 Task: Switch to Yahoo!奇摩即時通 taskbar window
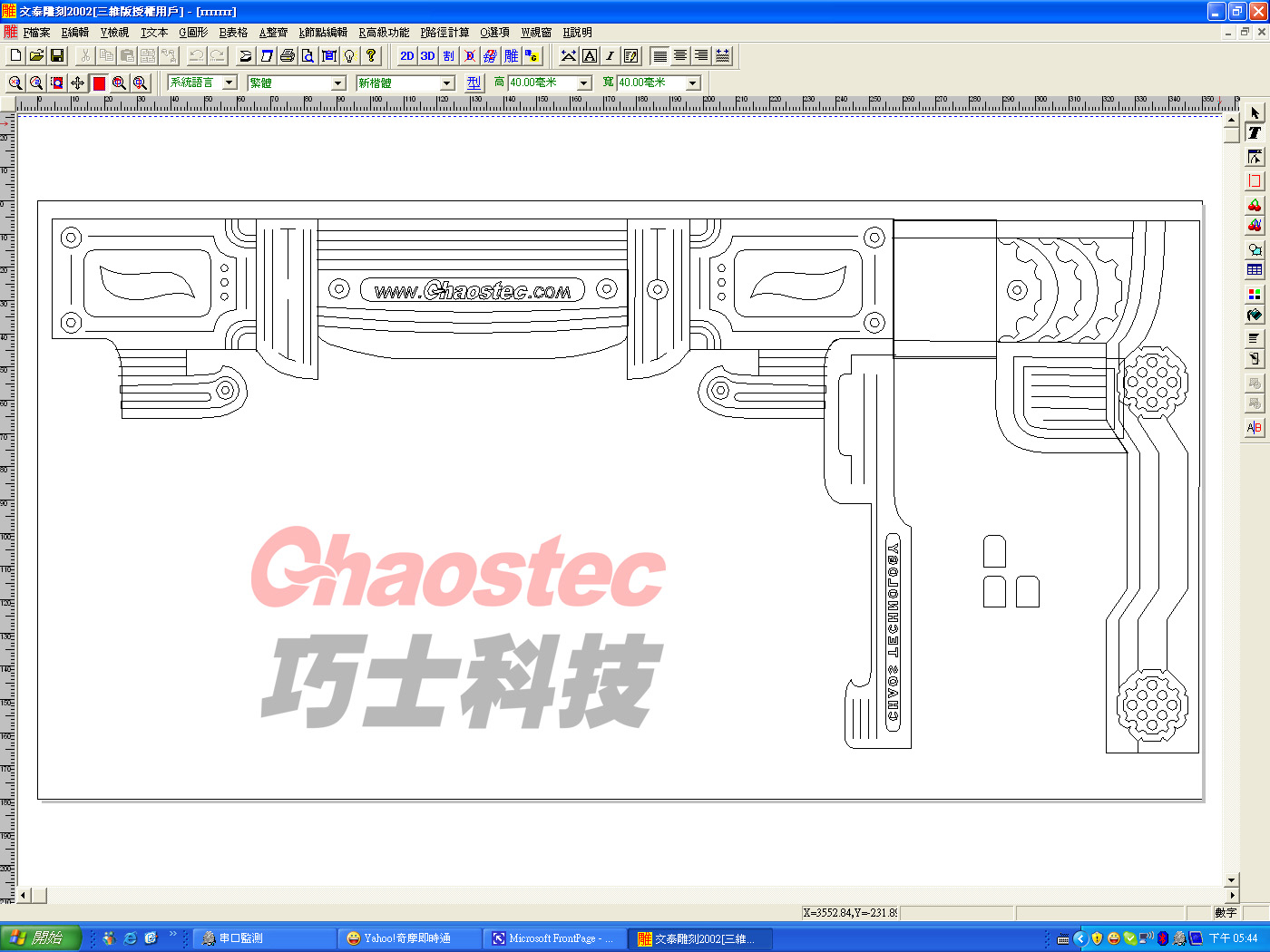(409, 938)
